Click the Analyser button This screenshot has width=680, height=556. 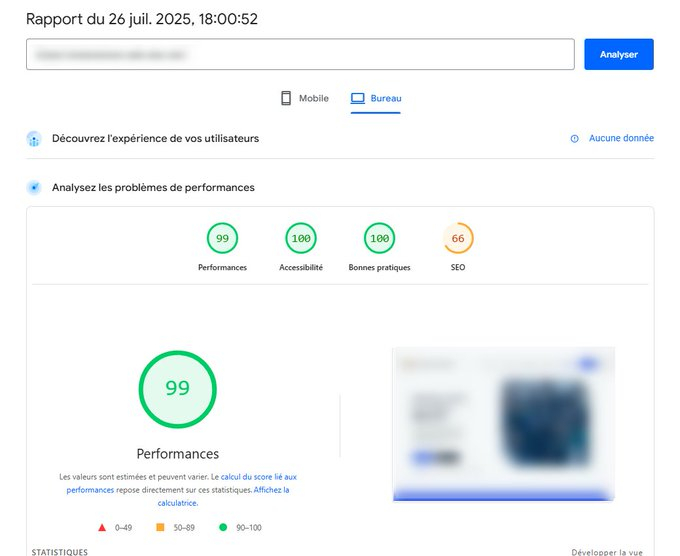tap(618, 54)
